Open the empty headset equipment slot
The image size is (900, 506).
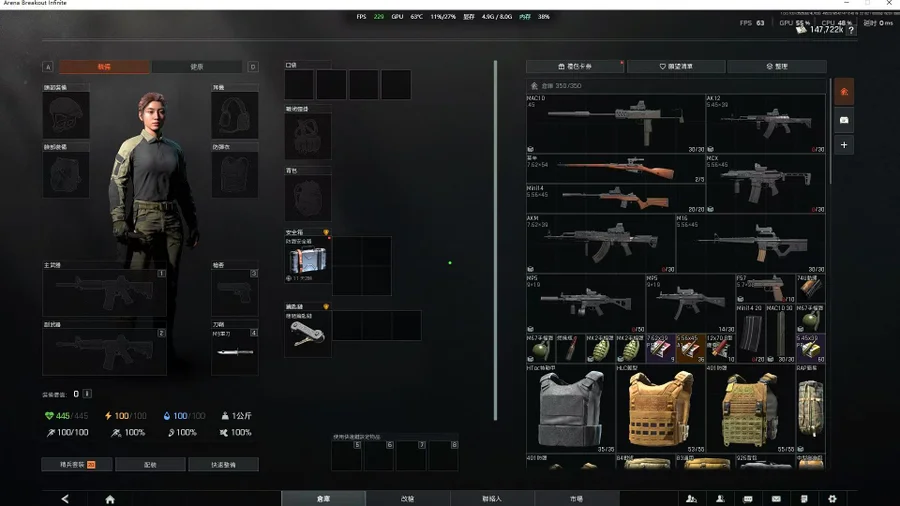[235, 115]
